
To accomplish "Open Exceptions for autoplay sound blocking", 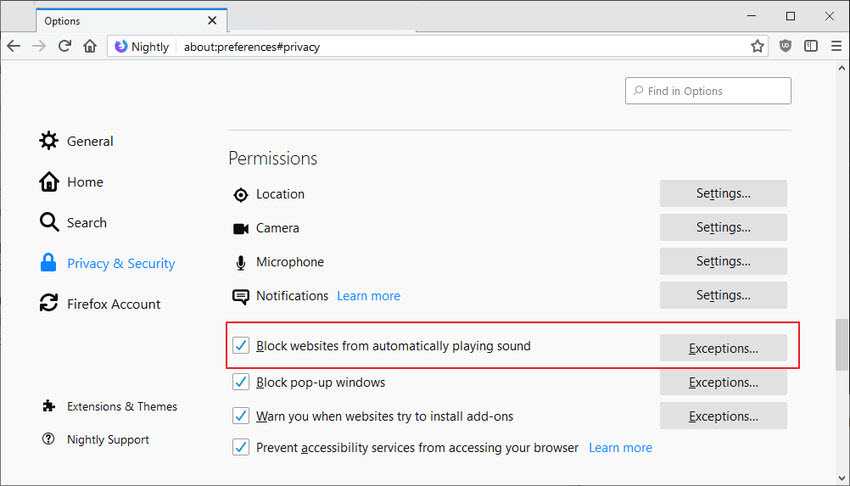I will [723, 348].
